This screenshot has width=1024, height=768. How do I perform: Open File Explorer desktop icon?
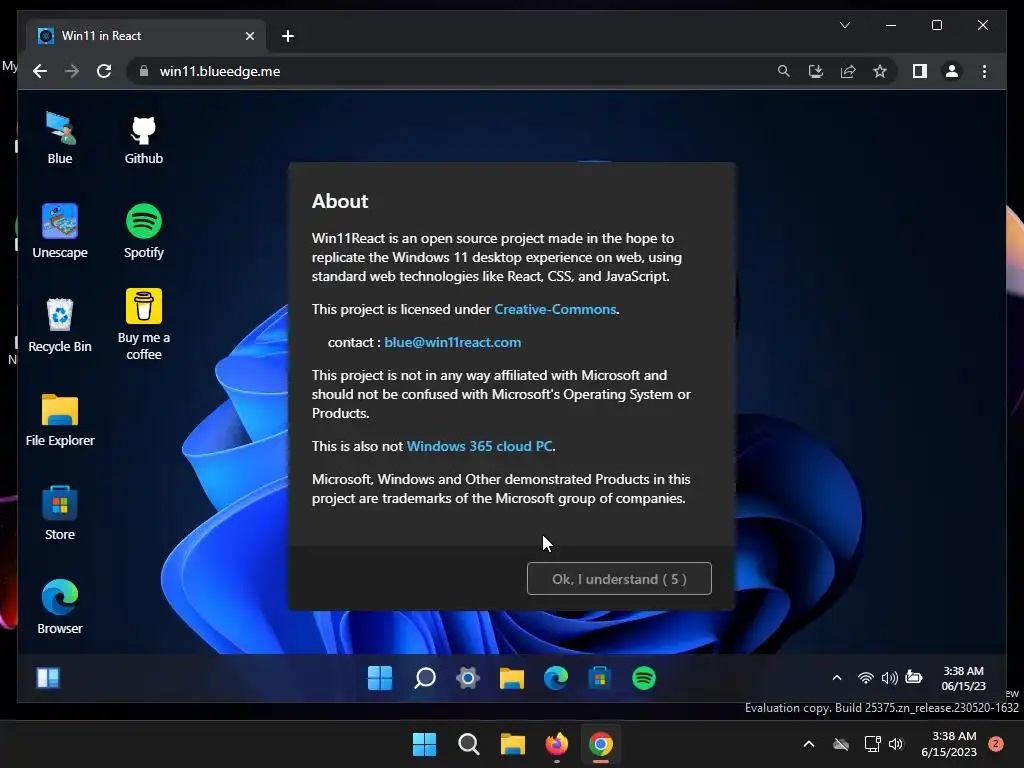(60, 419)
